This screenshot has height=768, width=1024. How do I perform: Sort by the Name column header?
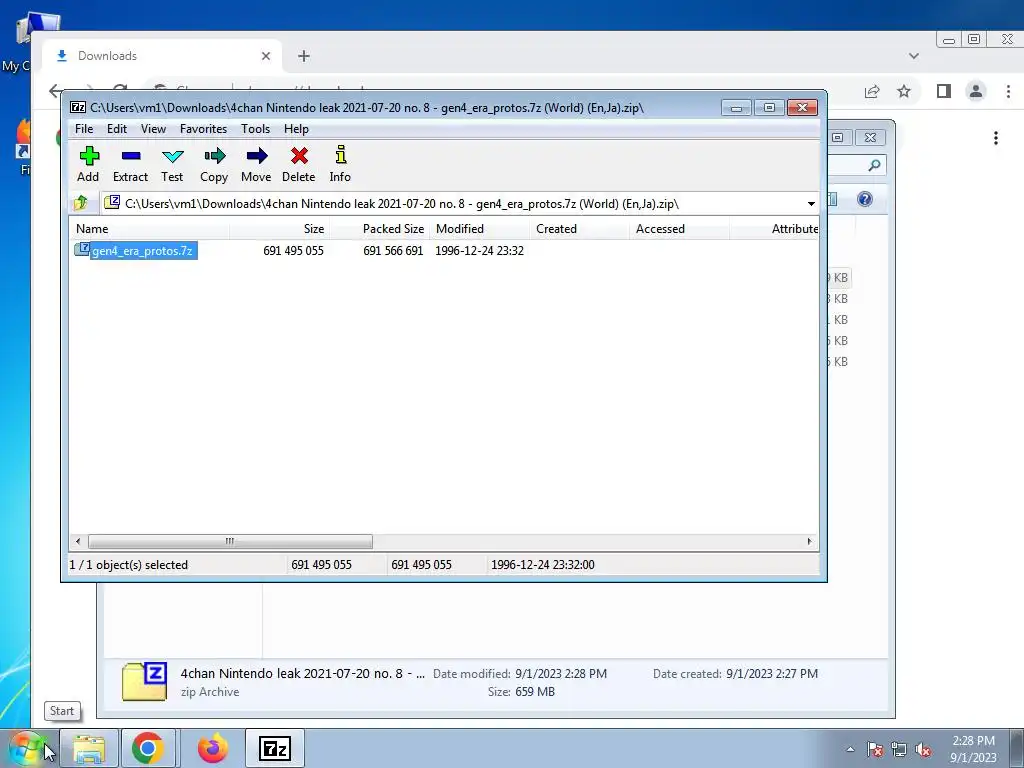coord(150,229)
